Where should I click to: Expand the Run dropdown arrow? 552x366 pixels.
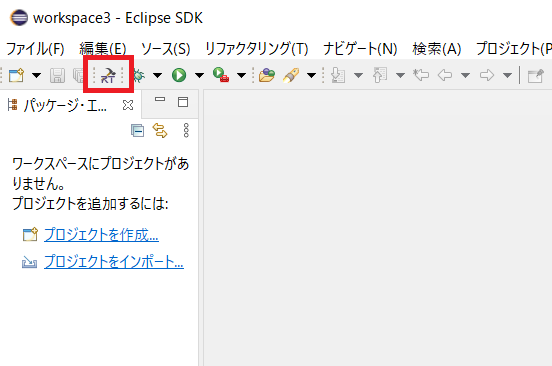tap(199, 75)
